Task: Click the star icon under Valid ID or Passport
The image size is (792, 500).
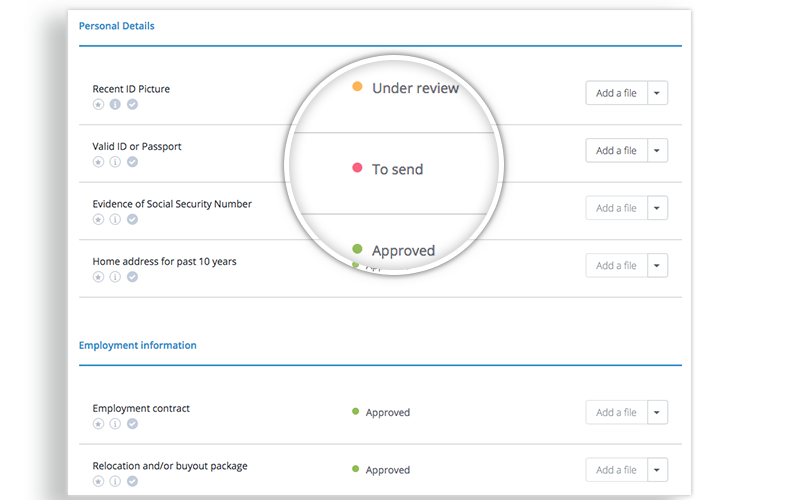Action: 98,162
